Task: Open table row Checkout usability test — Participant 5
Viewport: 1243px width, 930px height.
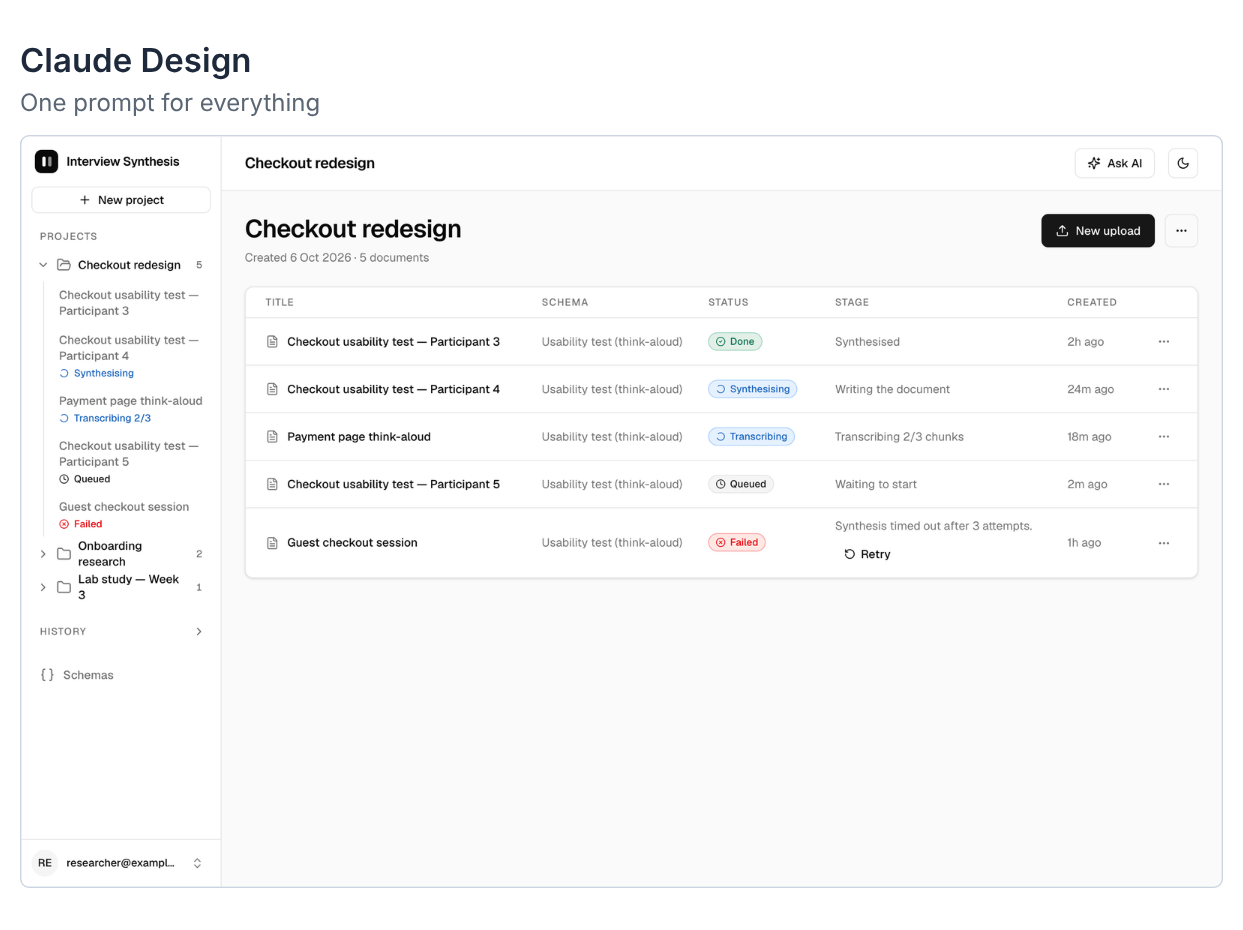Action: [721, 484]
